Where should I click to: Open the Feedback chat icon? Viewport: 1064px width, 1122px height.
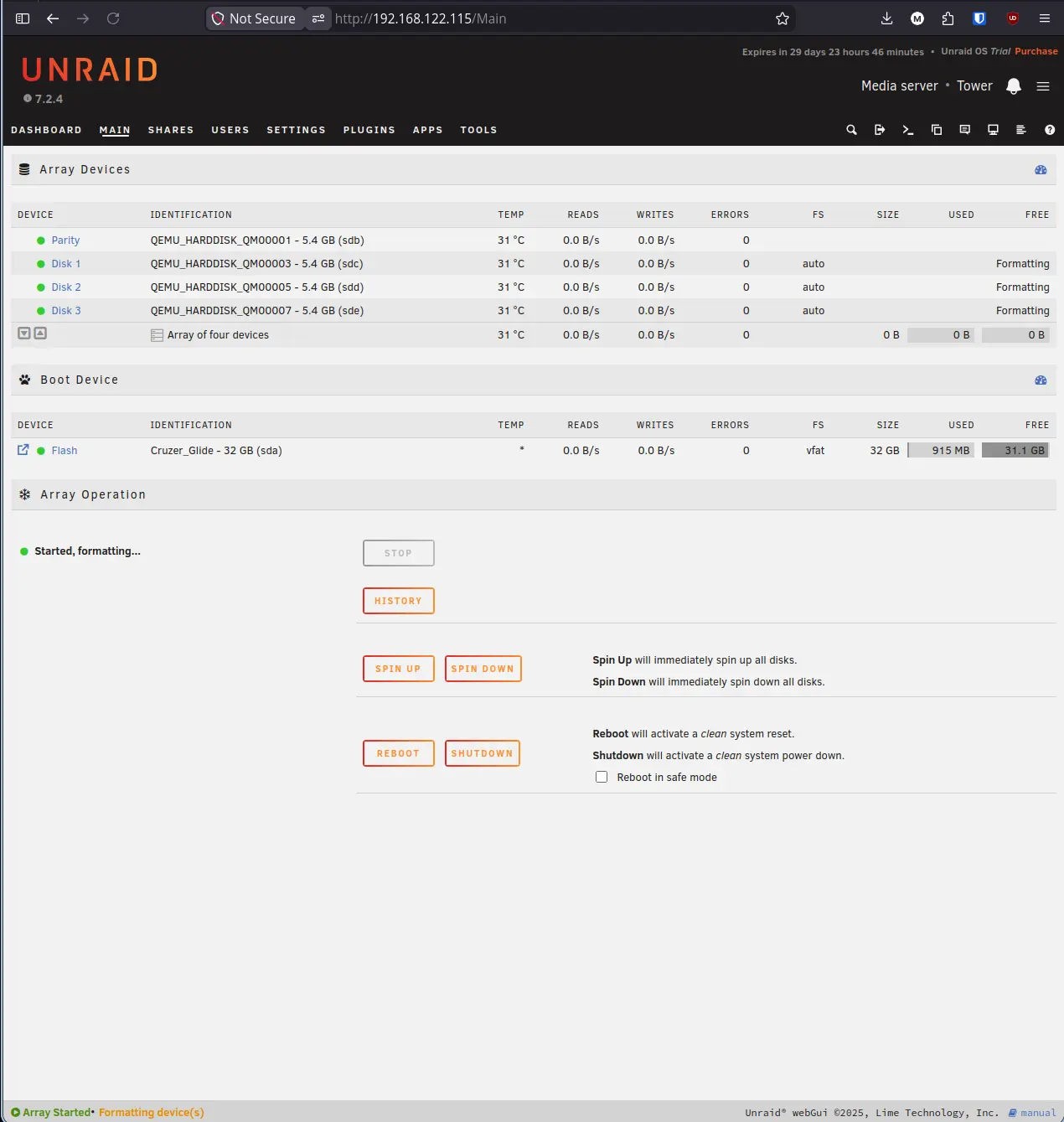click(x=965, y=130)
